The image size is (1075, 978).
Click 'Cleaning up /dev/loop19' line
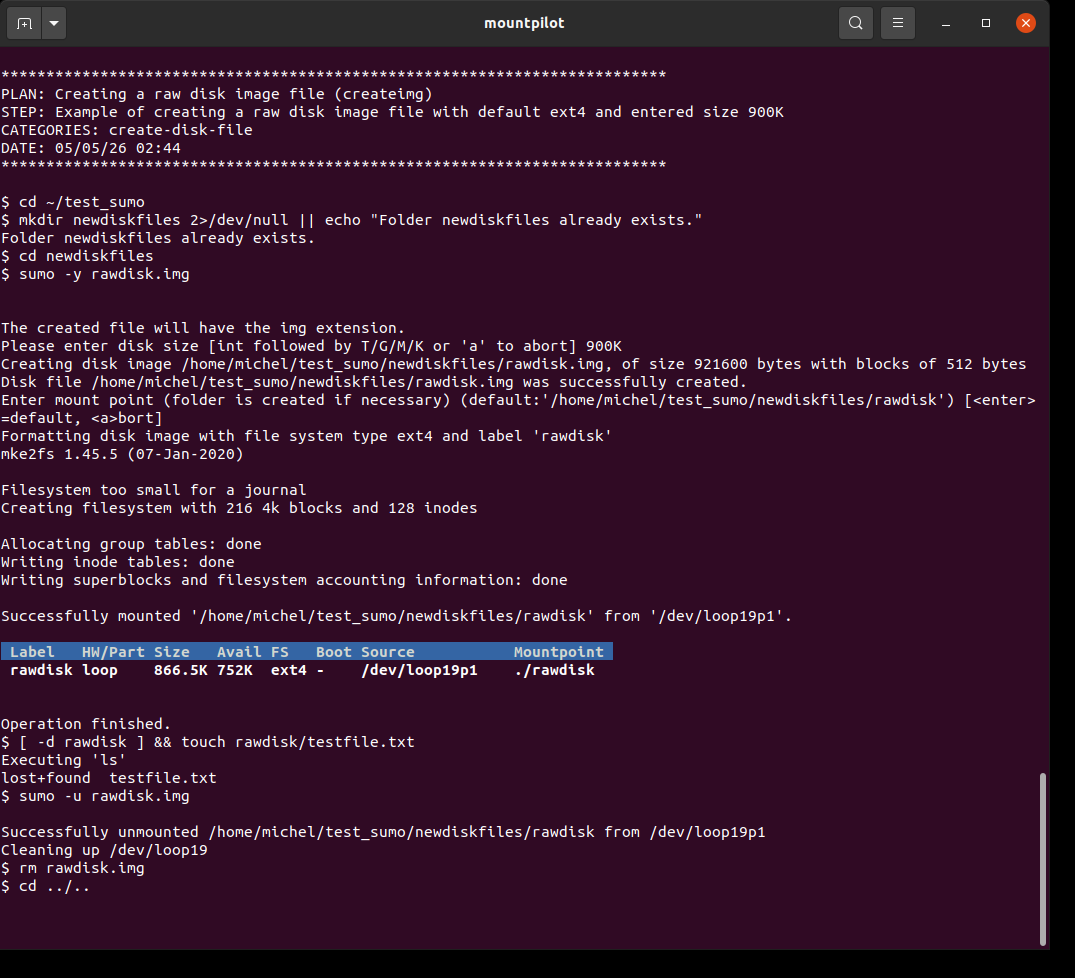pyautogui.click(x=104, y=850)
